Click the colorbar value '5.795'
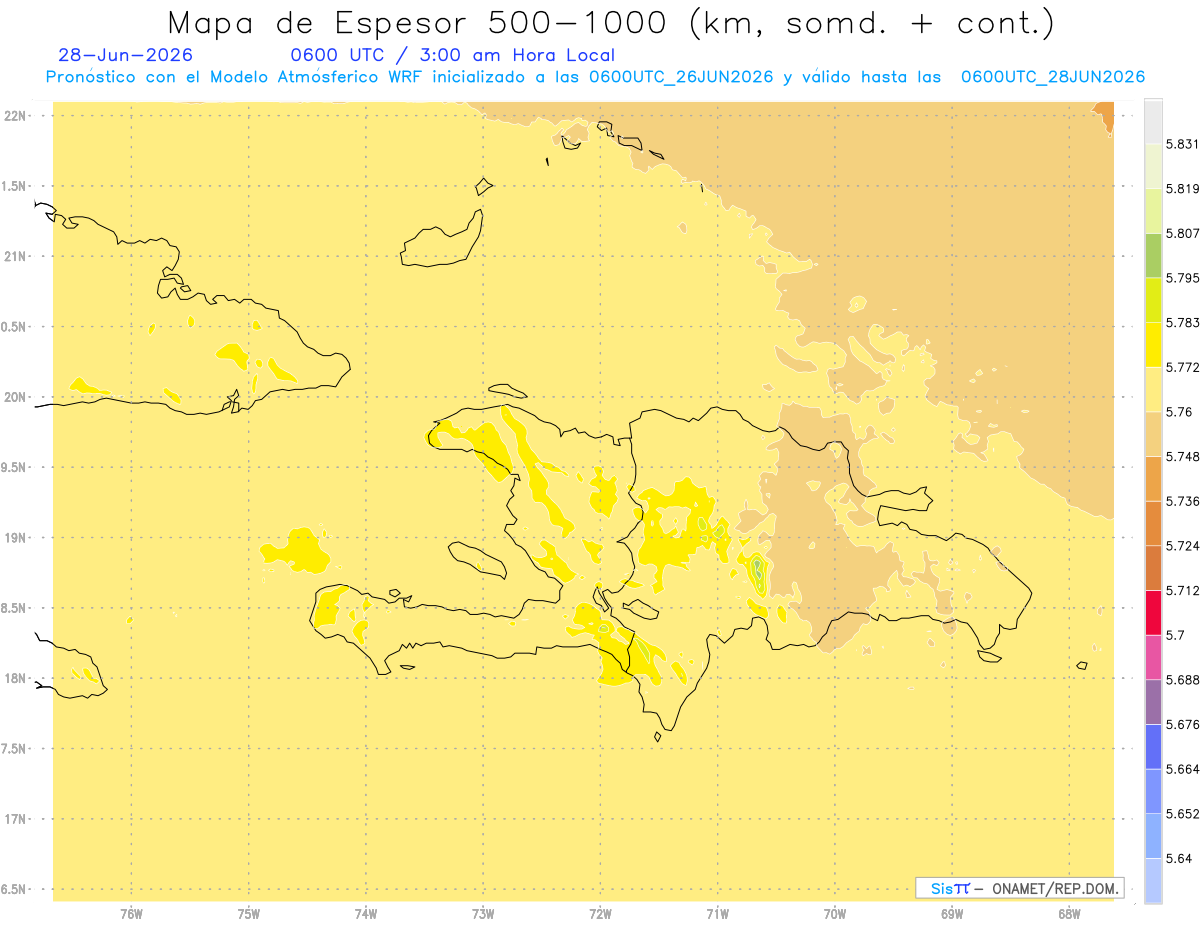The height and width of the screenshot is (927, 1200). point(1183,278)
